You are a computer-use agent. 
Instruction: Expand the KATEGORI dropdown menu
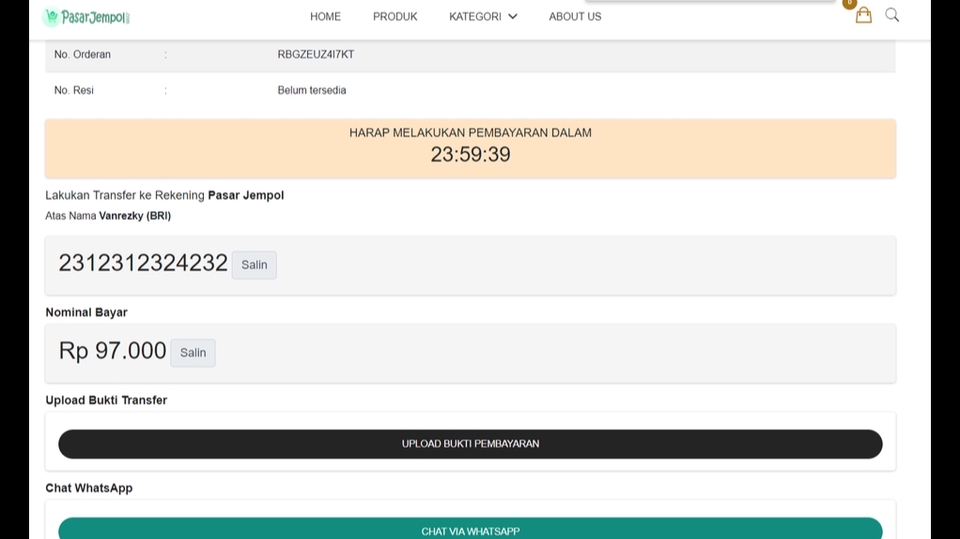point(483,17)
